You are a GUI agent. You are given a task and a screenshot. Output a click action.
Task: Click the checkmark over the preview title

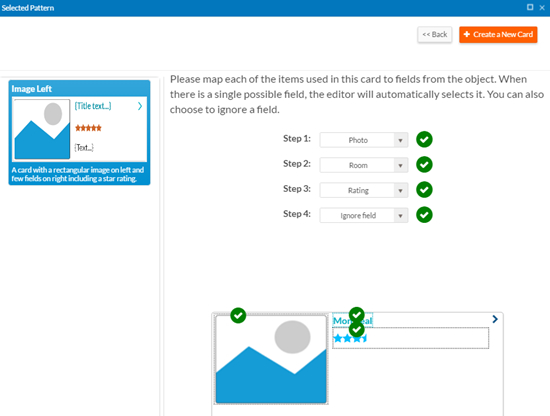(x=357, y=315)
